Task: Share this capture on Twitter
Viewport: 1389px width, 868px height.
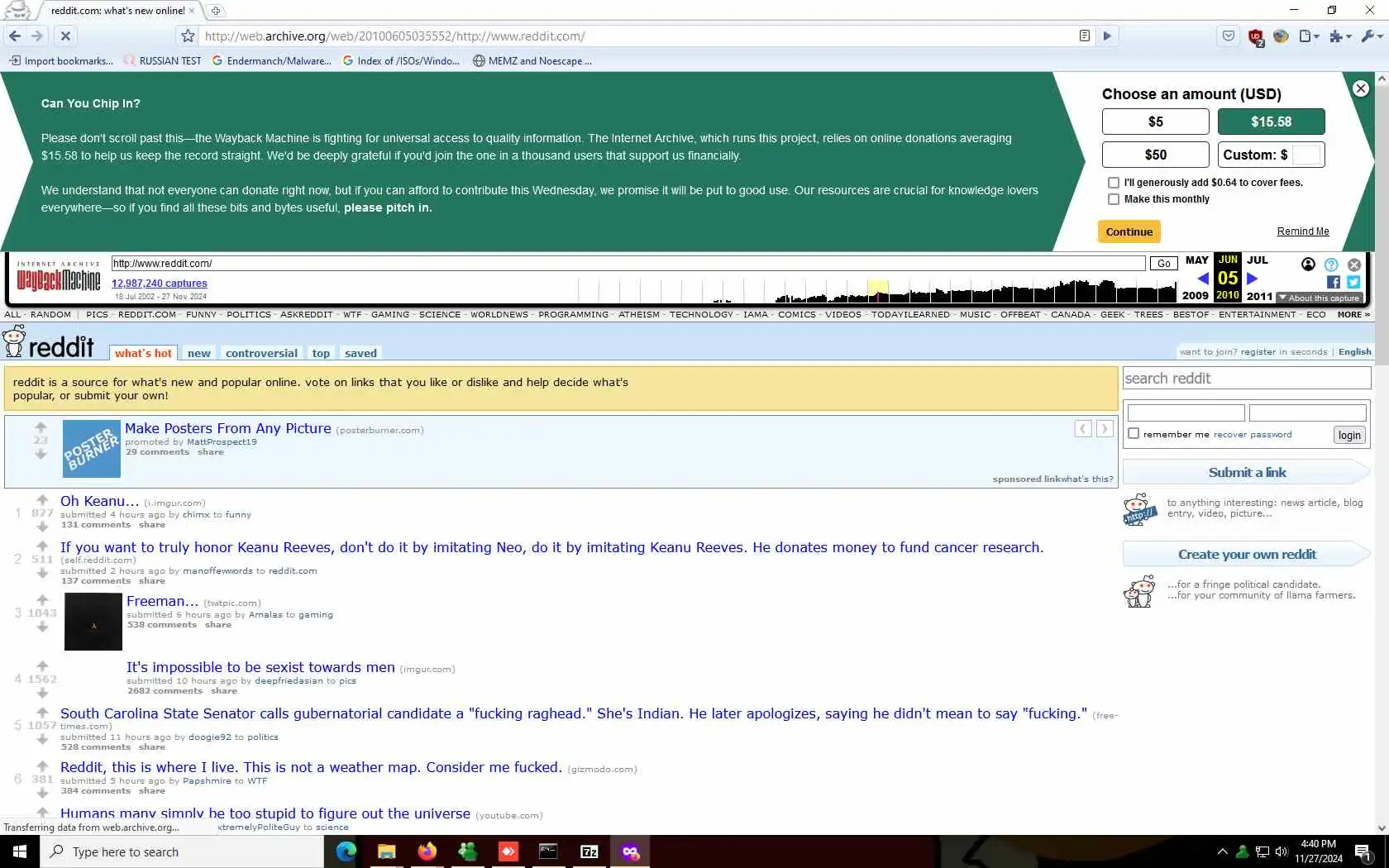Action: (1353, 282)
